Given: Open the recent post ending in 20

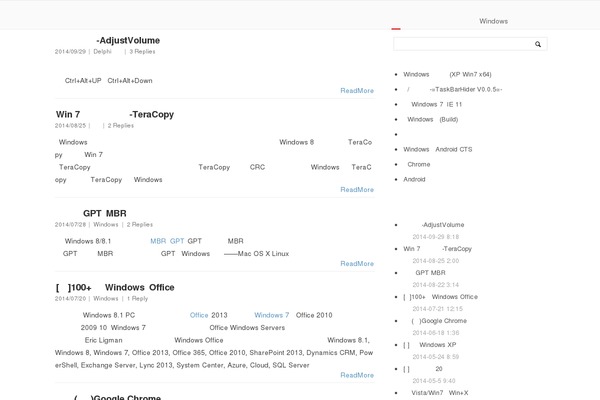Looking at the screenshot, I should (x=423, y=369).
